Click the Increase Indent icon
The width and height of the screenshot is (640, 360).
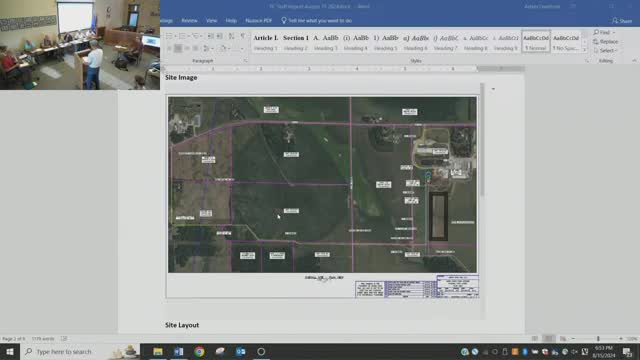click(x=220, y=36)
